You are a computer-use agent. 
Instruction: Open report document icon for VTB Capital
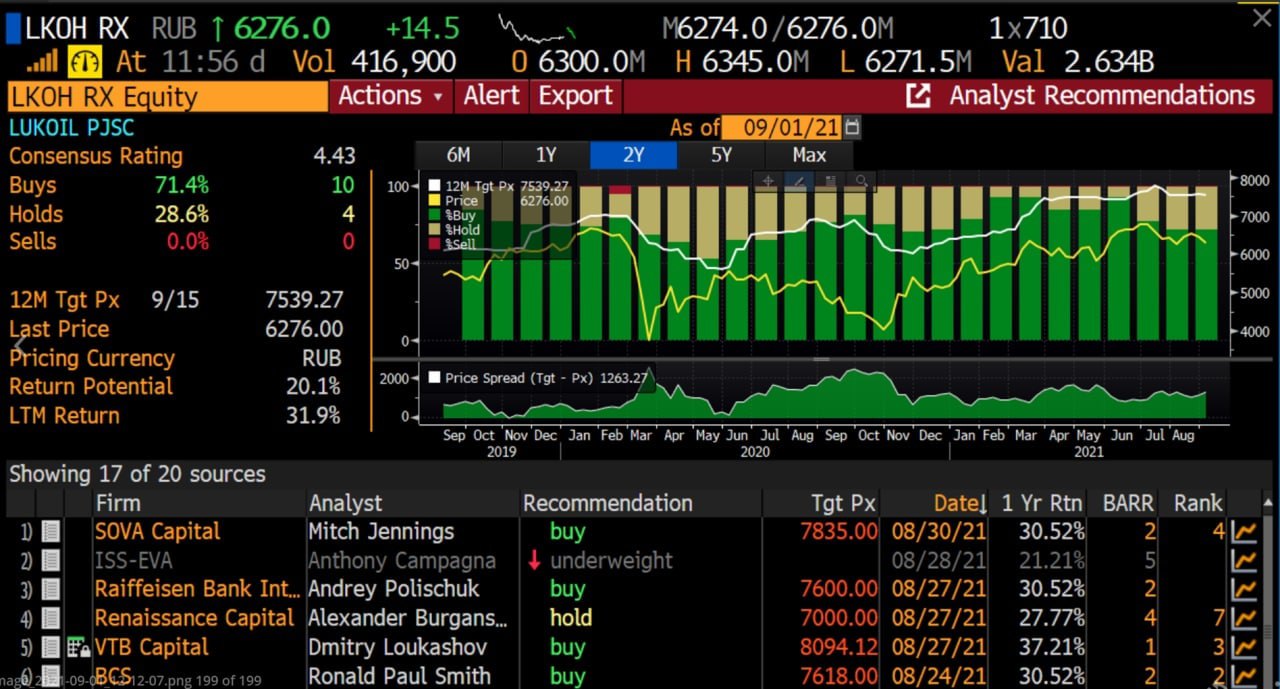coord(51,648)
